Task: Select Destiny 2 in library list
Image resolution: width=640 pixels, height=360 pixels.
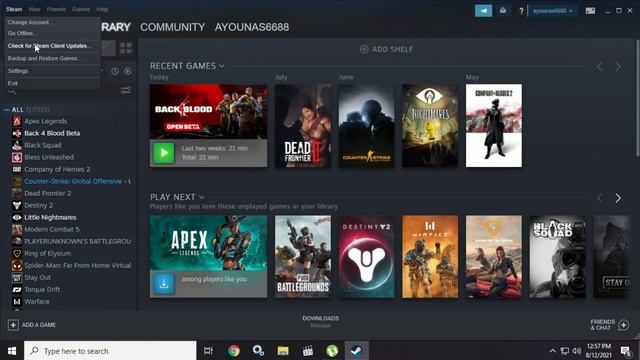Action: pos(38,205)
